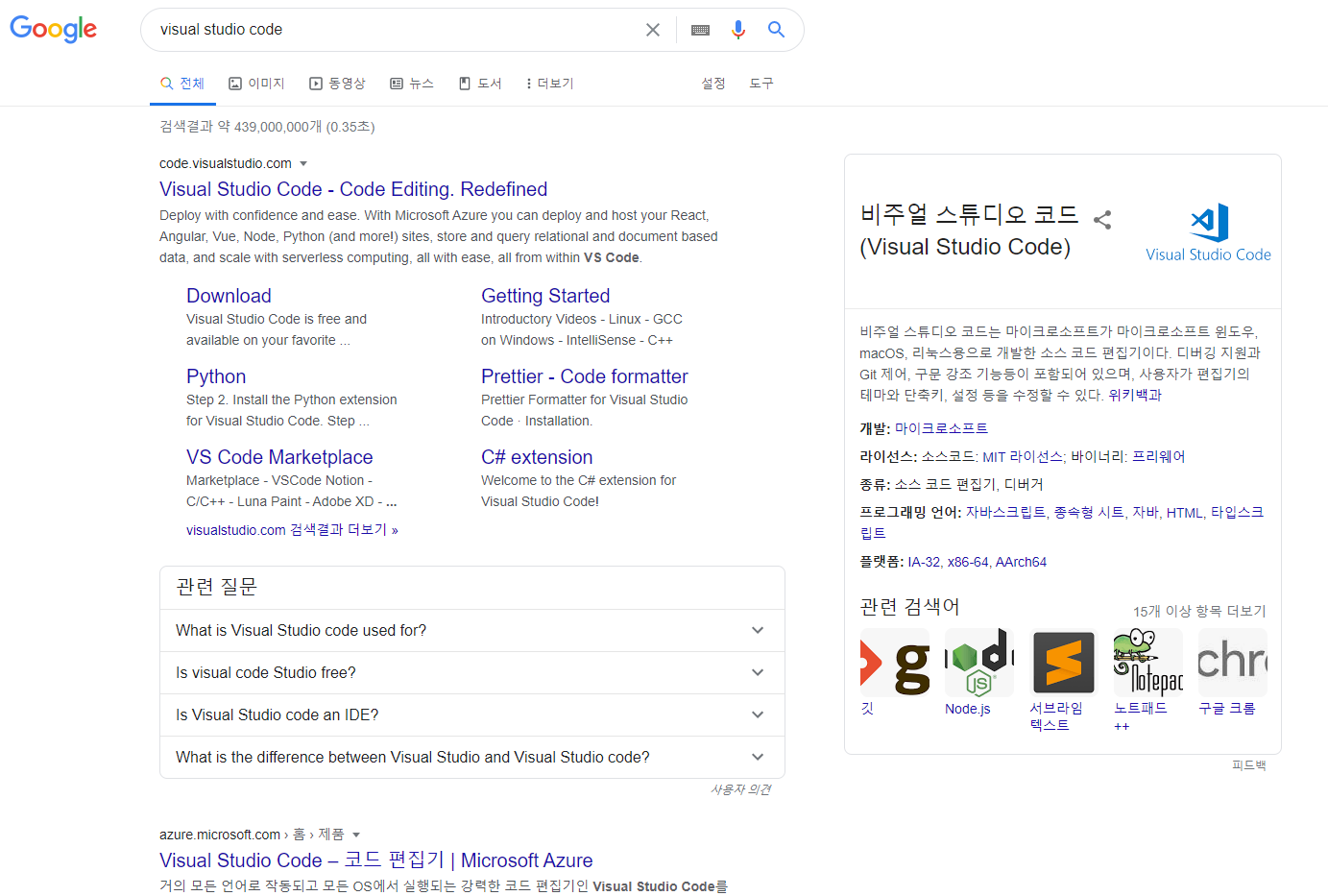Open the Google Chrome related search thumbnail
Viewport: 1328px width, 896px height.
point(1233,663)
